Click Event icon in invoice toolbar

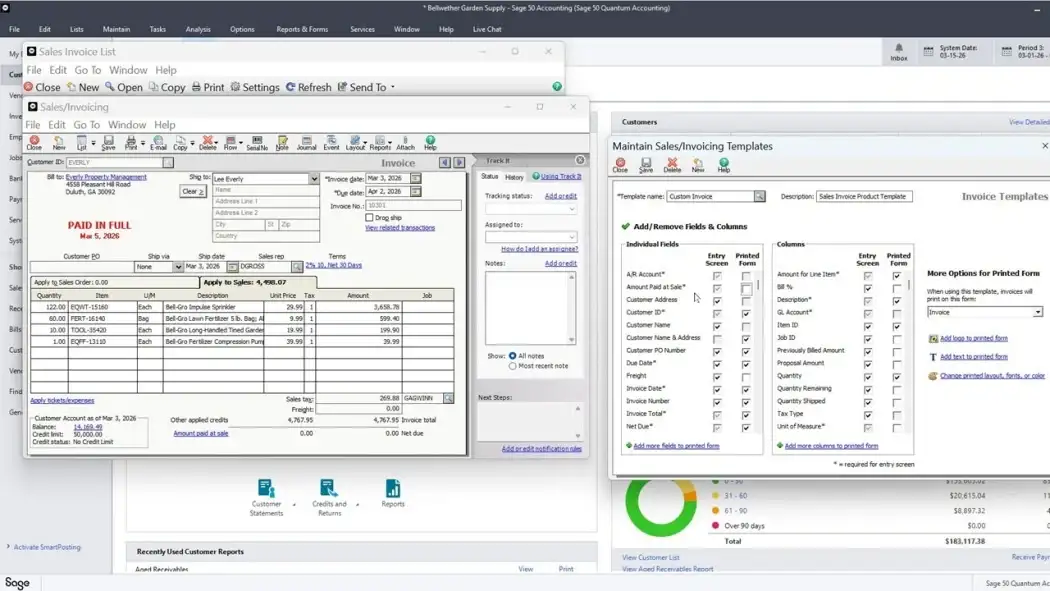[x=331, y=143]
